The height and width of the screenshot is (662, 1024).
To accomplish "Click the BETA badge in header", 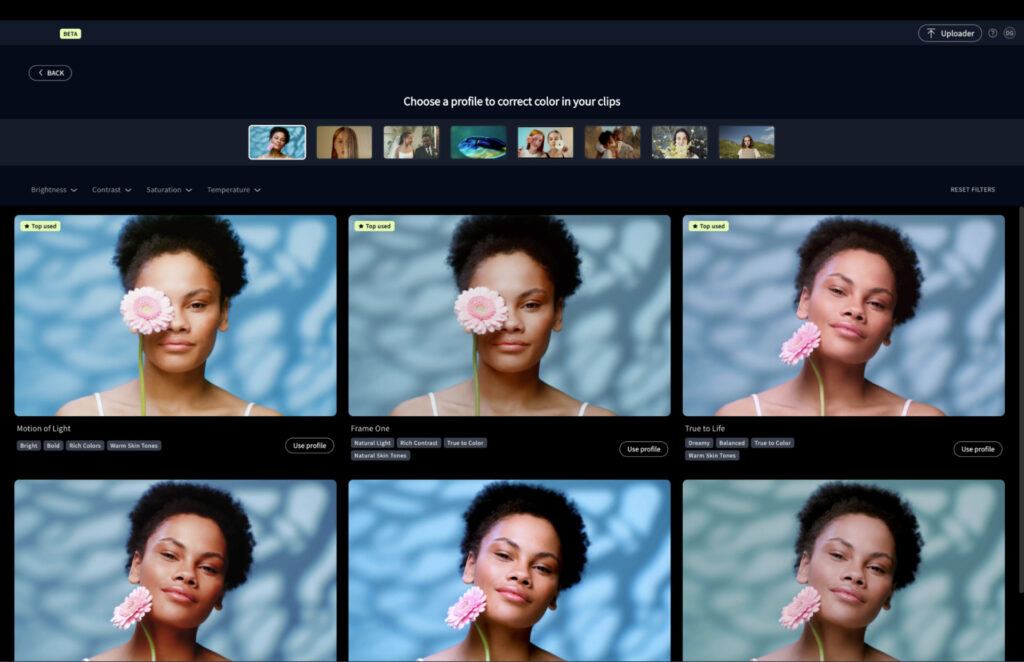I will coord(70,33).
